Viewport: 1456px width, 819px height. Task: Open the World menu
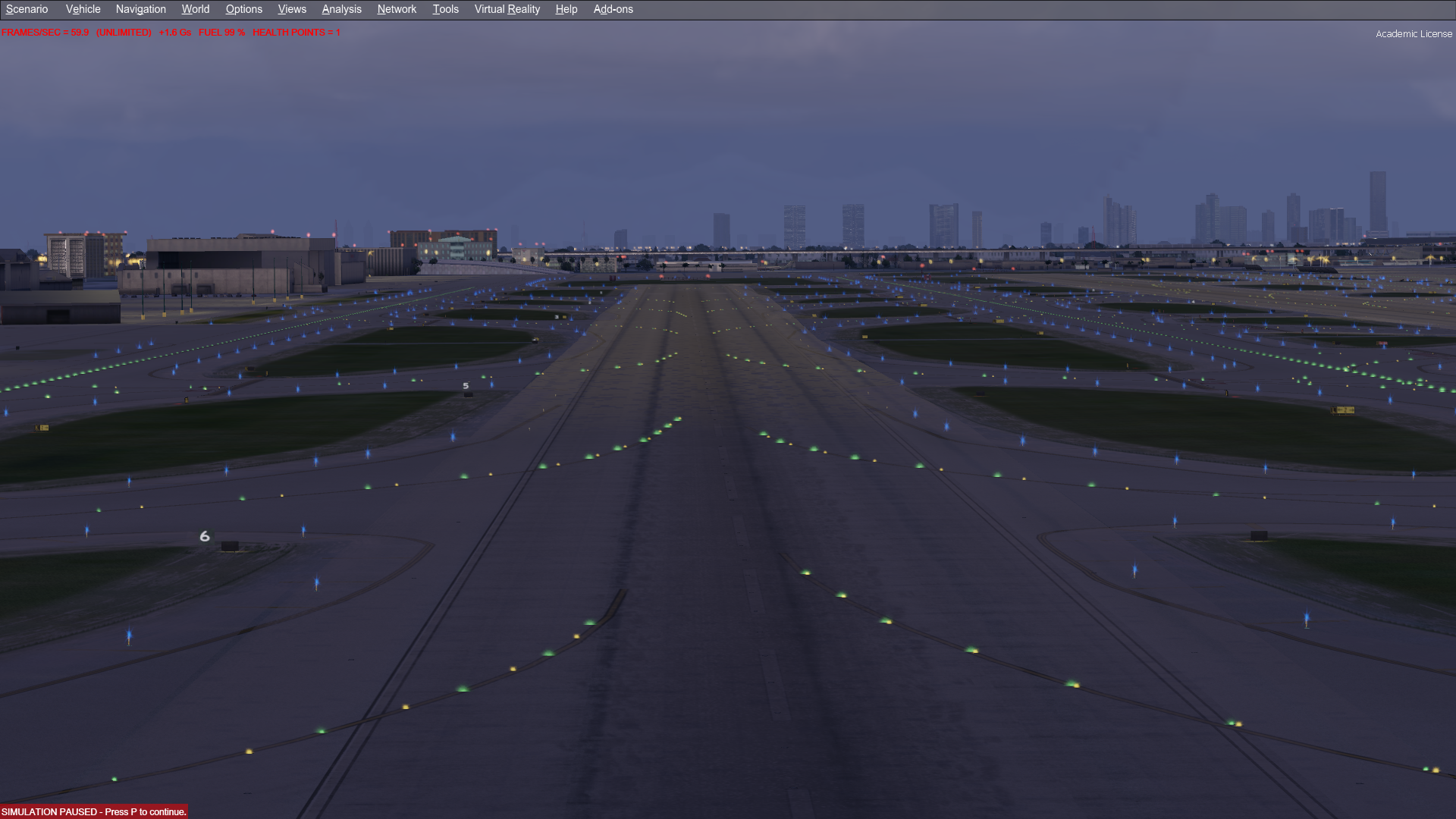point(195,9)
